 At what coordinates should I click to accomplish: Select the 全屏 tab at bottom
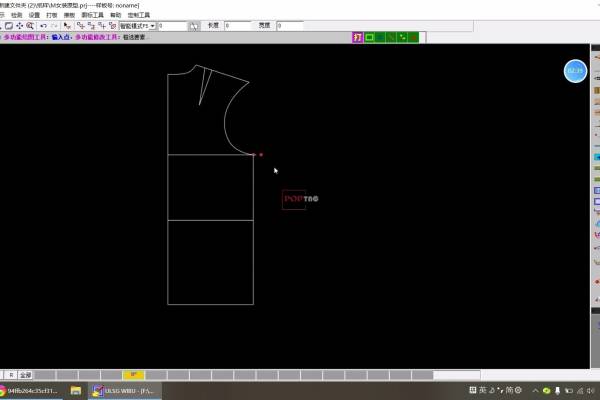(x=25, y=375)
